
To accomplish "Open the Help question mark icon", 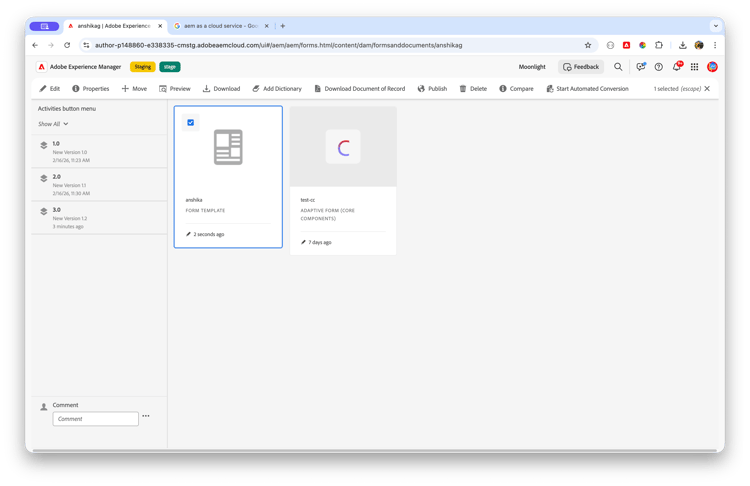I will click(659, 67).
